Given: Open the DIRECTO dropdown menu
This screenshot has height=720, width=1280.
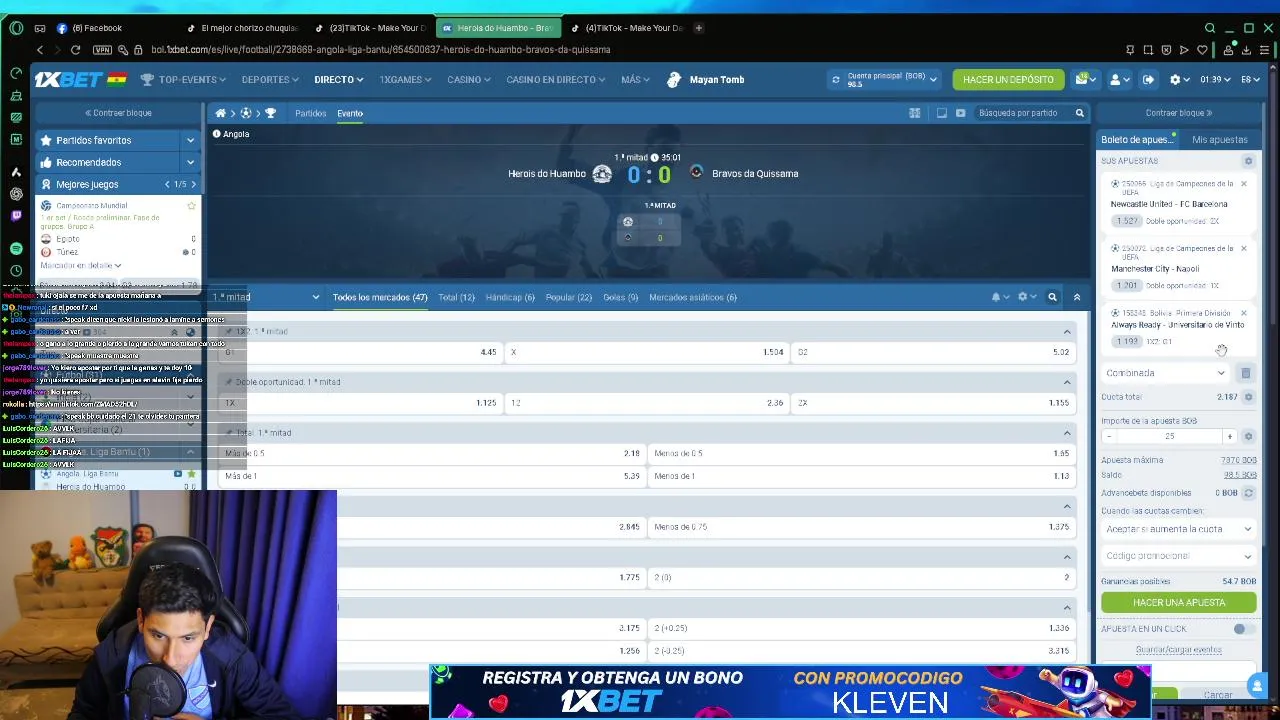Looking at the screenshot, I should coord(339,79).
